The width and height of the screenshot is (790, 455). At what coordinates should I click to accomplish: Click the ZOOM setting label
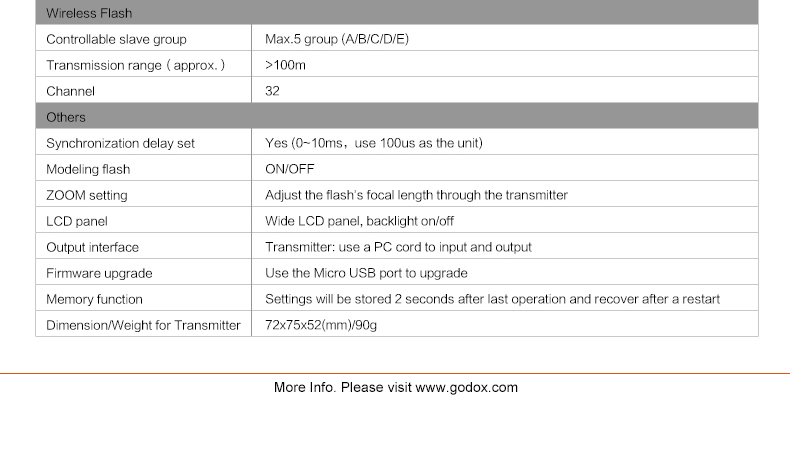[x=87, y=195]
